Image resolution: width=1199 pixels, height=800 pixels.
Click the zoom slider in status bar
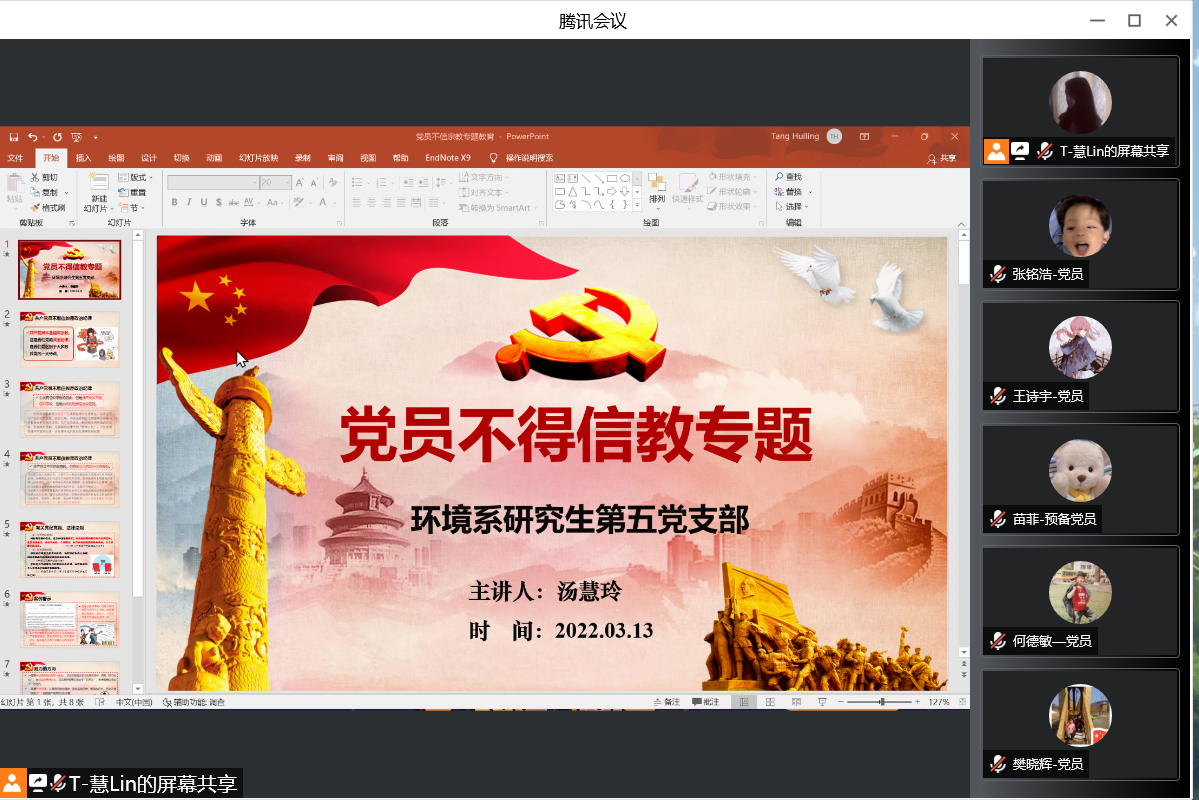[881, 702]
